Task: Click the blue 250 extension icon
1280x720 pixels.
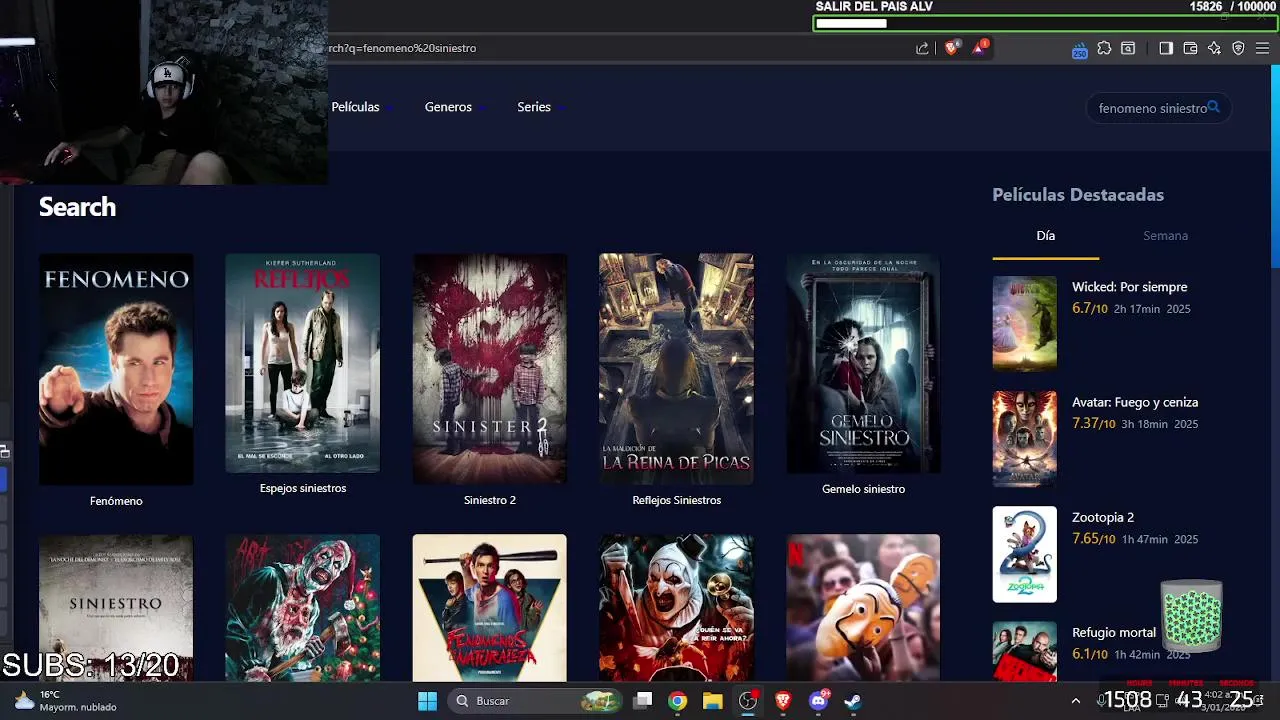Action: coord(1080,49)
